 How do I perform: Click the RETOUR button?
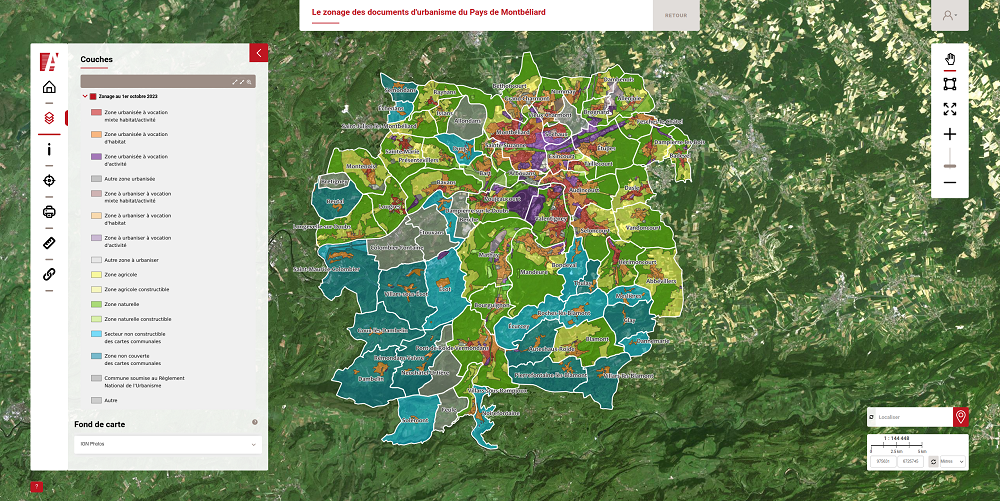(x=676, y=15)
